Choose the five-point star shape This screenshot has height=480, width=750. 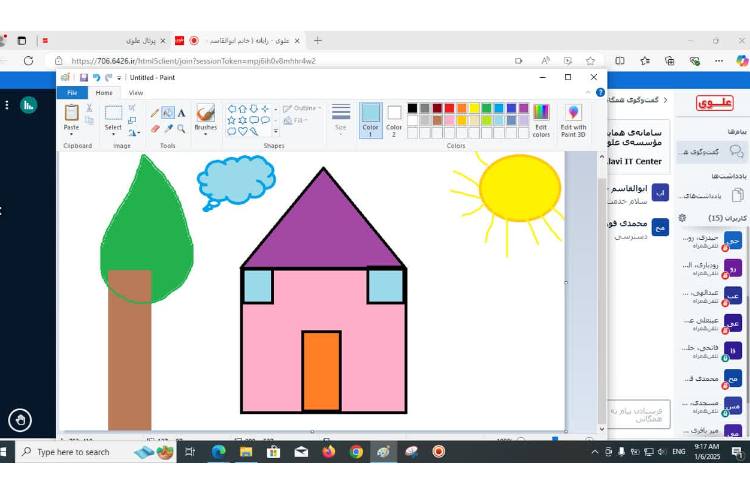pyautogui.click(x=232, y=120)
